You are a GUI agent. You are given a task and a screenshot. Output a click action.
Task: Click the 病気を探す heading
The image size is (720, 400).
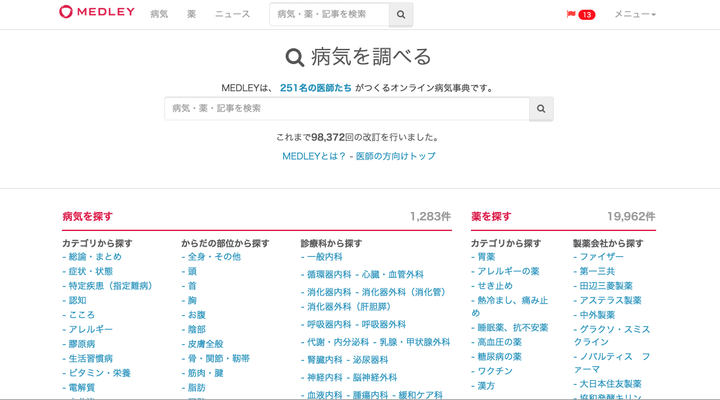[x=88, y=216]
